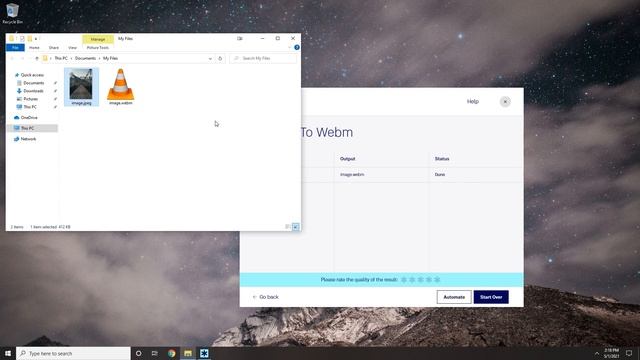The width and height of the screenshot is (640, 360).
Task: Open the taskbar clock and date
Action: coord(611,353)
